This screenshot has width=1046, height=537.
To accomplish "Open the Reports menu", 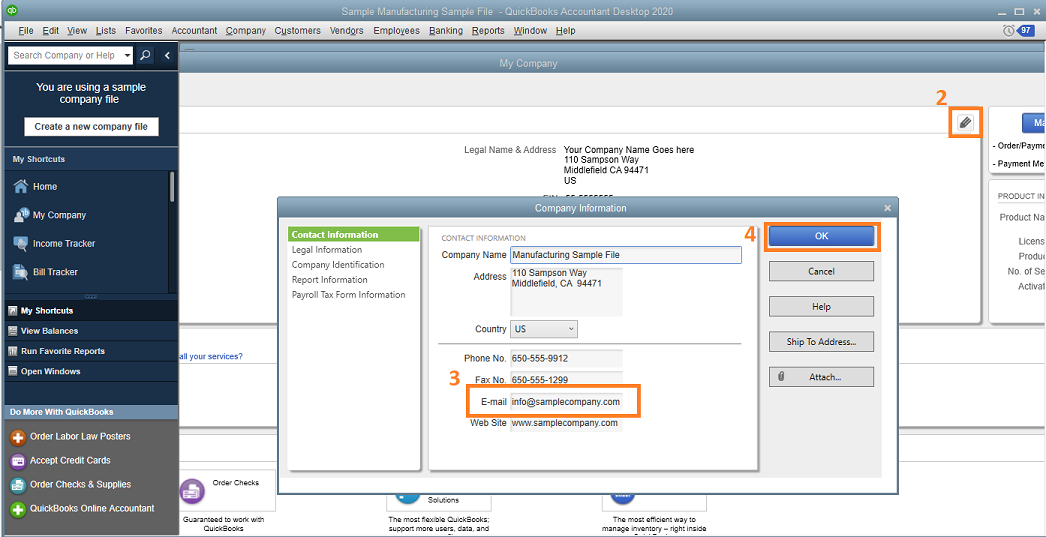I will click(488, 31).
